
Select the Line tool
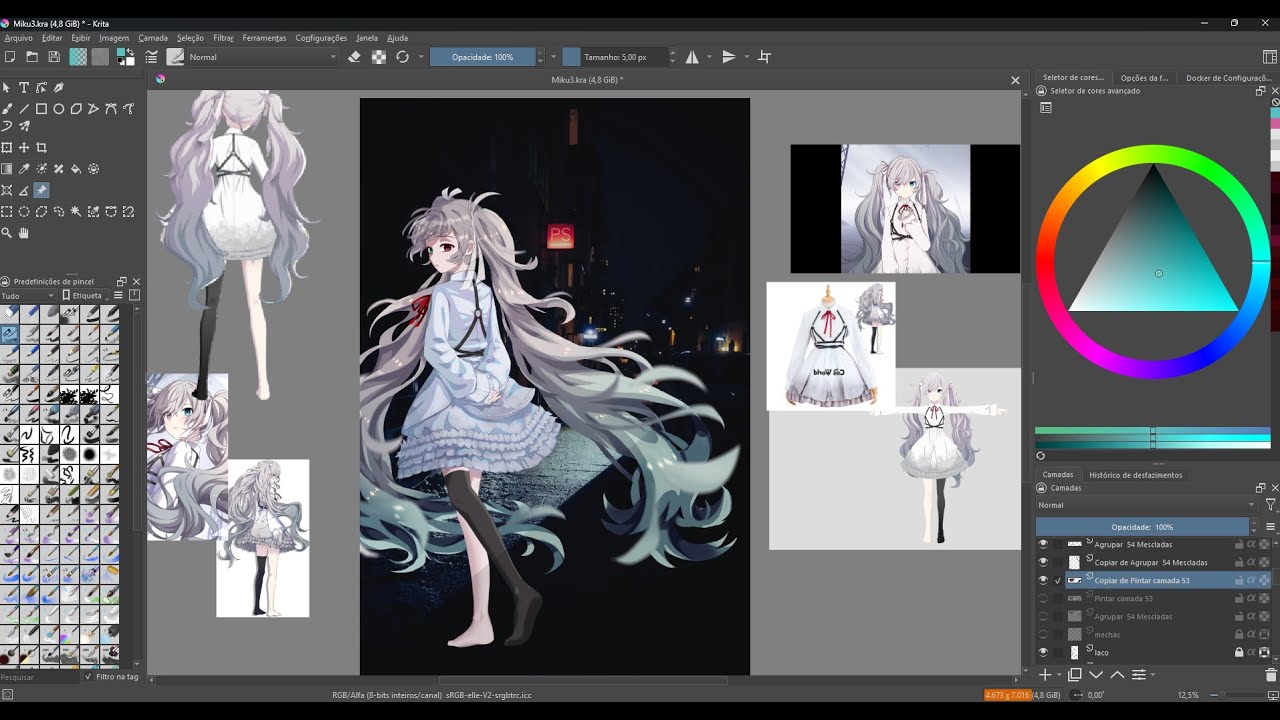(x=24, y=108)
